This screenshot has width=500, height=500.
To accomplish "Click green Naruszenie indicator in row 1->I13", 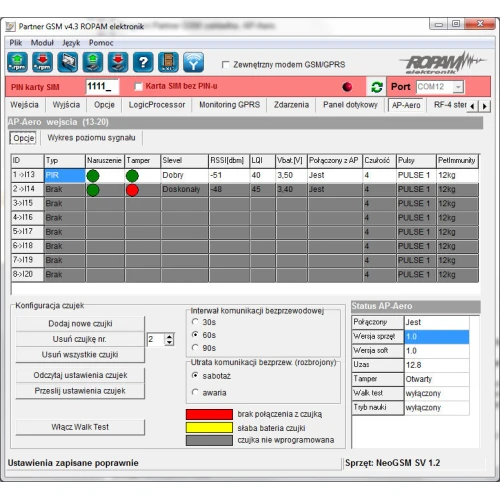I will (x=93, y=176).
